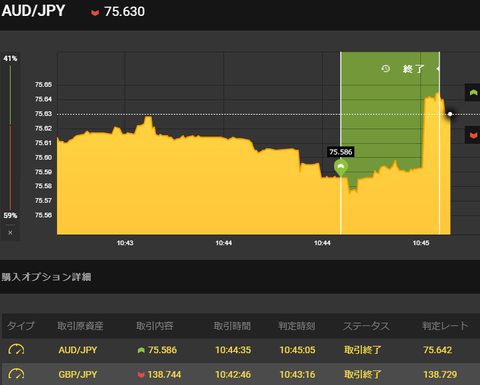Select the AUD/JPY asset title
Viewport: 480px width, 385px height.
33,11
